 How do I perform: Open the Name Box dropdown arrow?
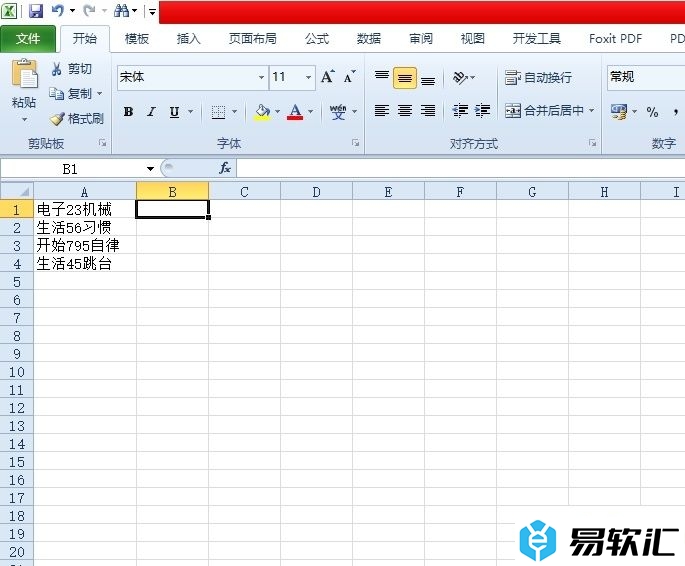[150, 169]
